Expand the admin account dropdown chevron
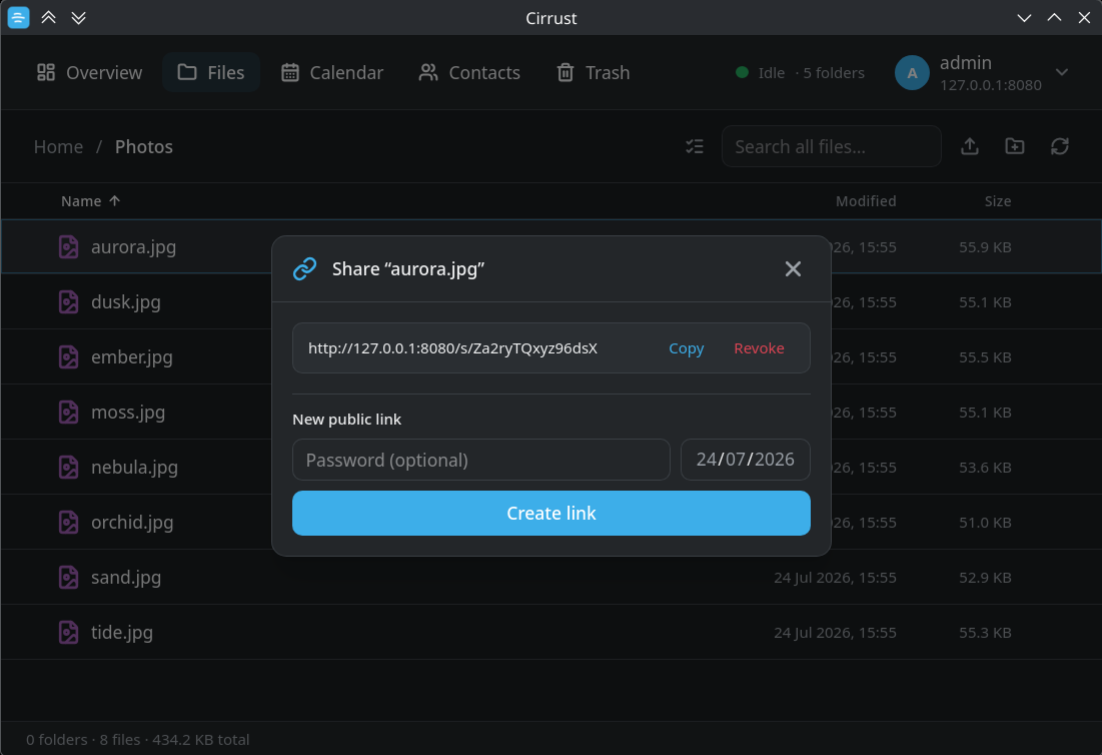Viewport: 1102px width, 755px height. (x=1062, y=72)
